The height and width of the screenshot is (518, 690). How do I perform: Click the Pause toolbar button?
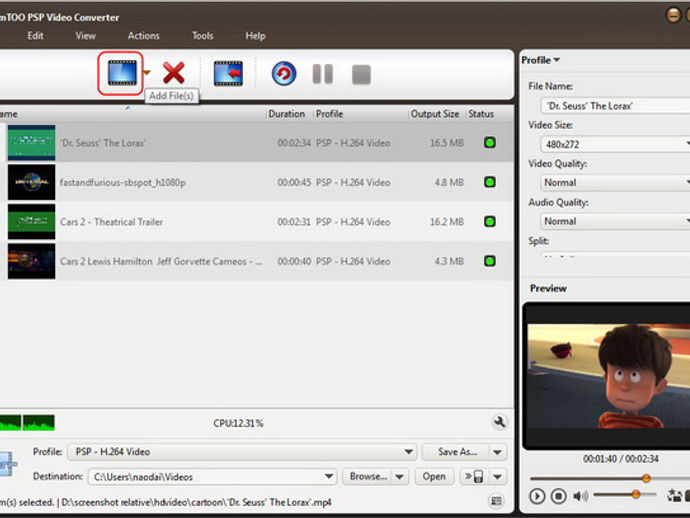(323, 73)
